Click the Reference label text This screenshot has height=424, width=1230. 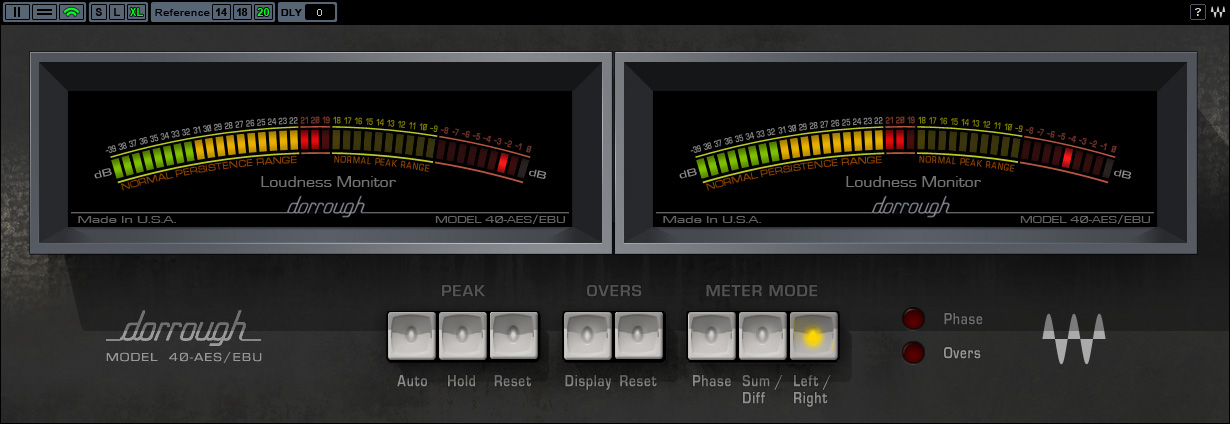coord(181,12)
